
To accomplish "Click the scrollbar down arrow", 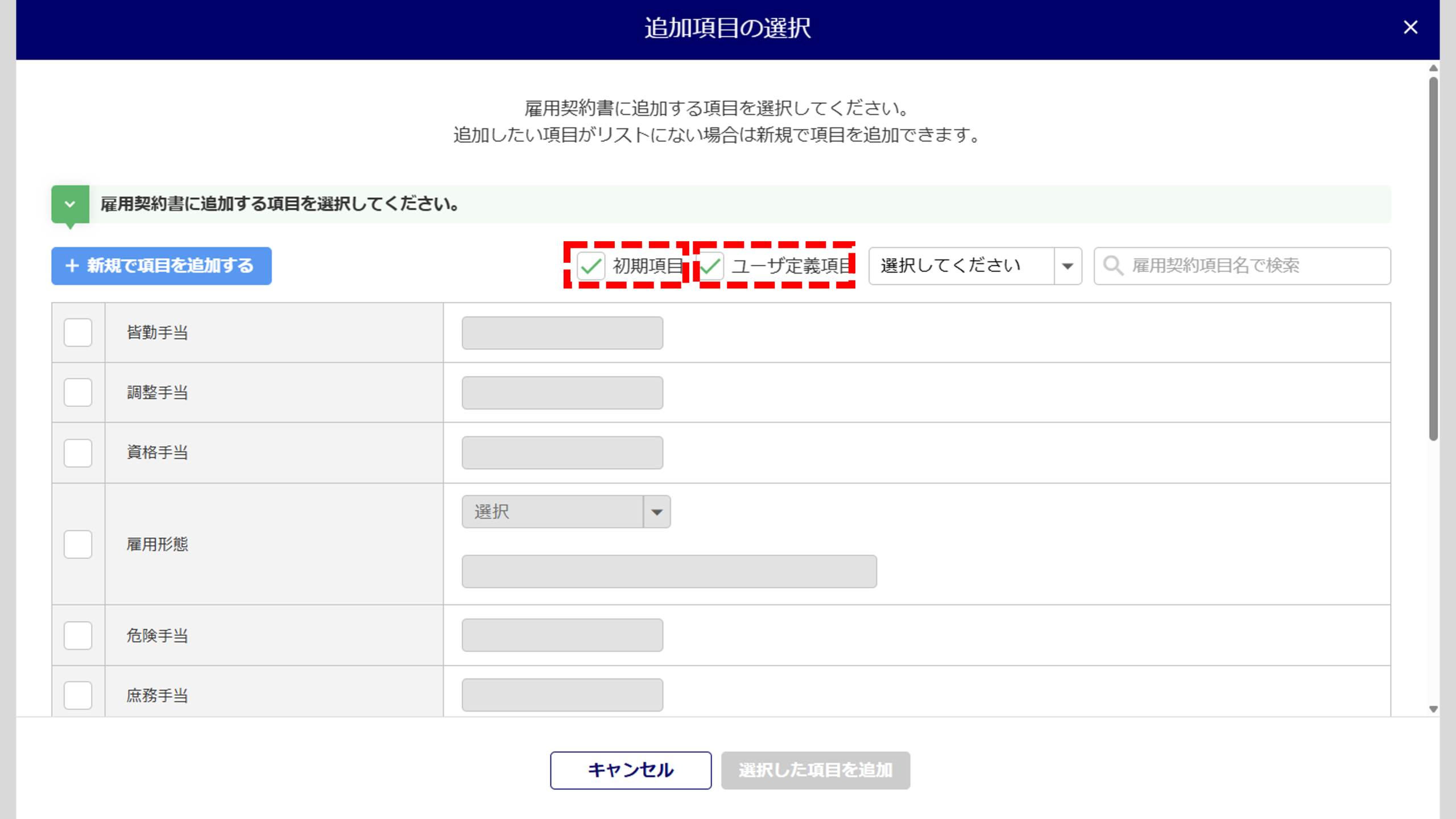I will 1433,709.
